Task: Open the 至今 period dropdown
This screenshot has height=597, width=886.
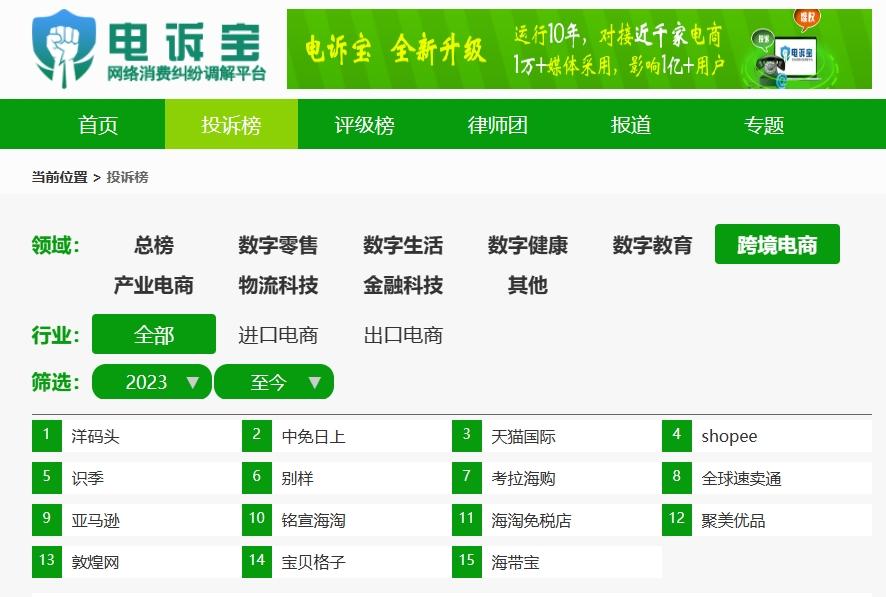Action: [274, 382]
